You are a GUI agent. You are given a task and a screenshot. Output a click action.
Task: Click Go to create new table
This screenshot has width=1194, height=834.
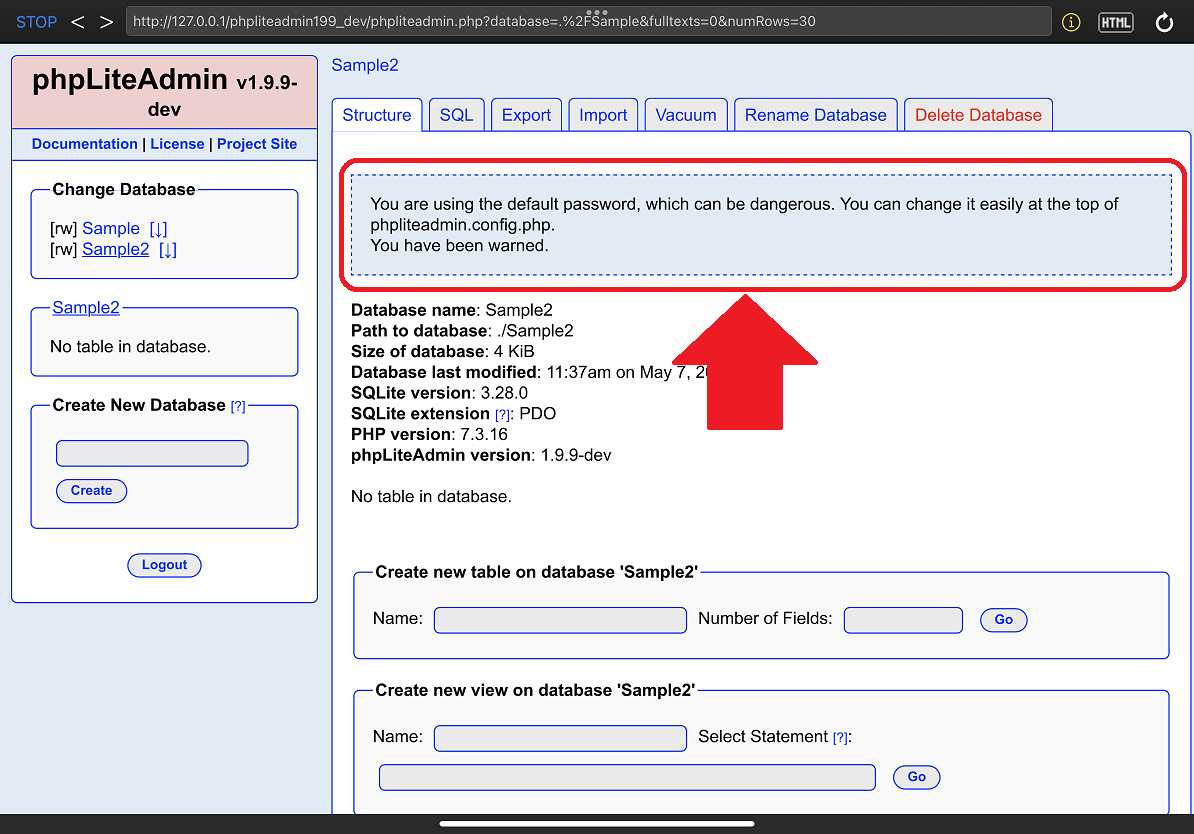click(x=1004, y=620)
